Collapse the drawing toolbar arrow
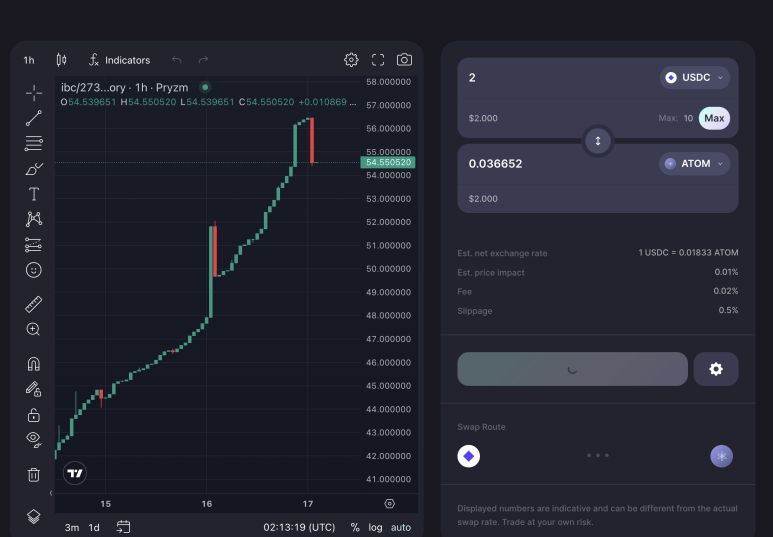The height and width of the screenshot is (537, 773). coord(51,493)
